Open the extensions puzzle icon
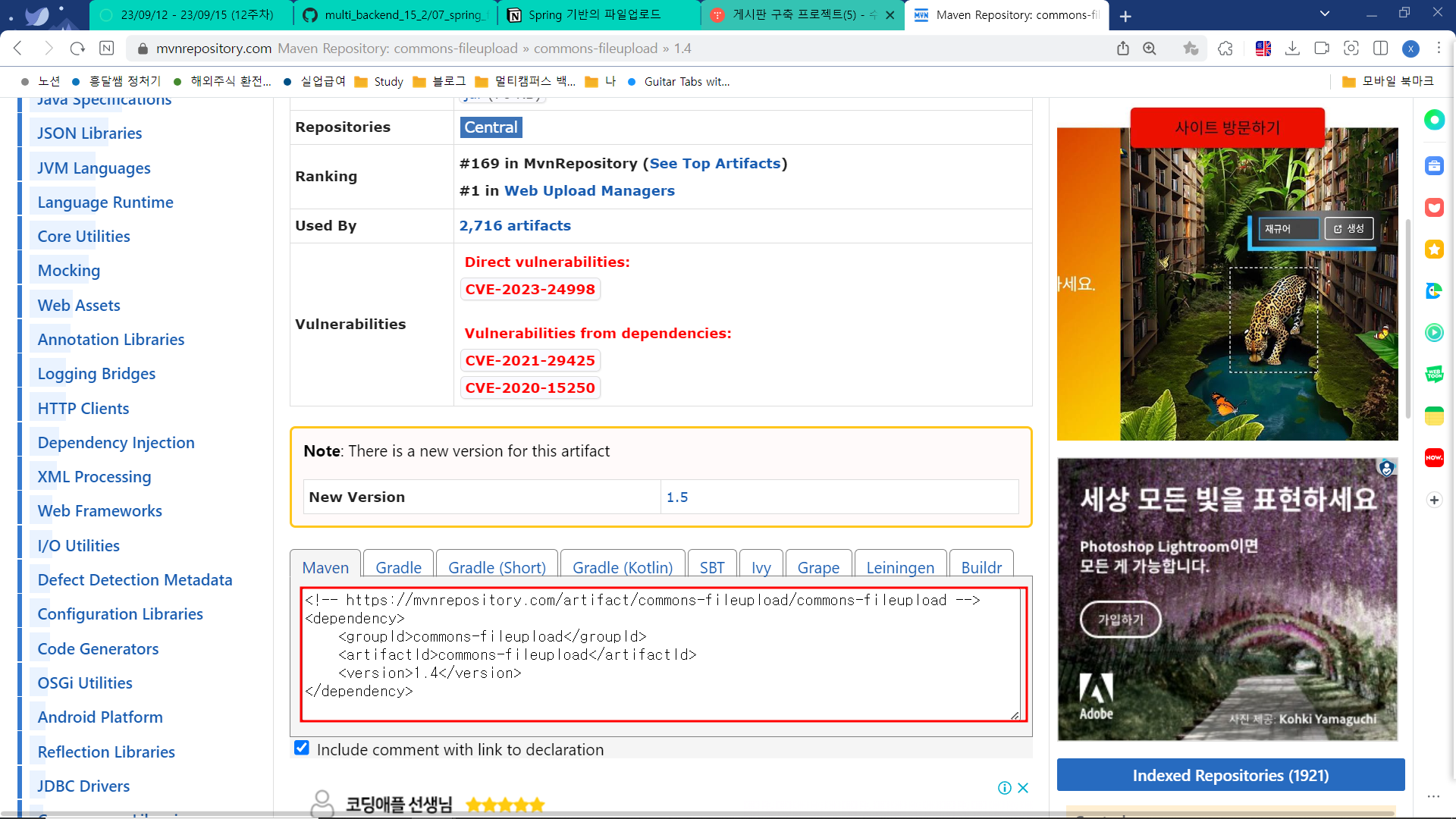Image resolution: width=1456 pixels, height=819 pixels. pos(1225,49)
